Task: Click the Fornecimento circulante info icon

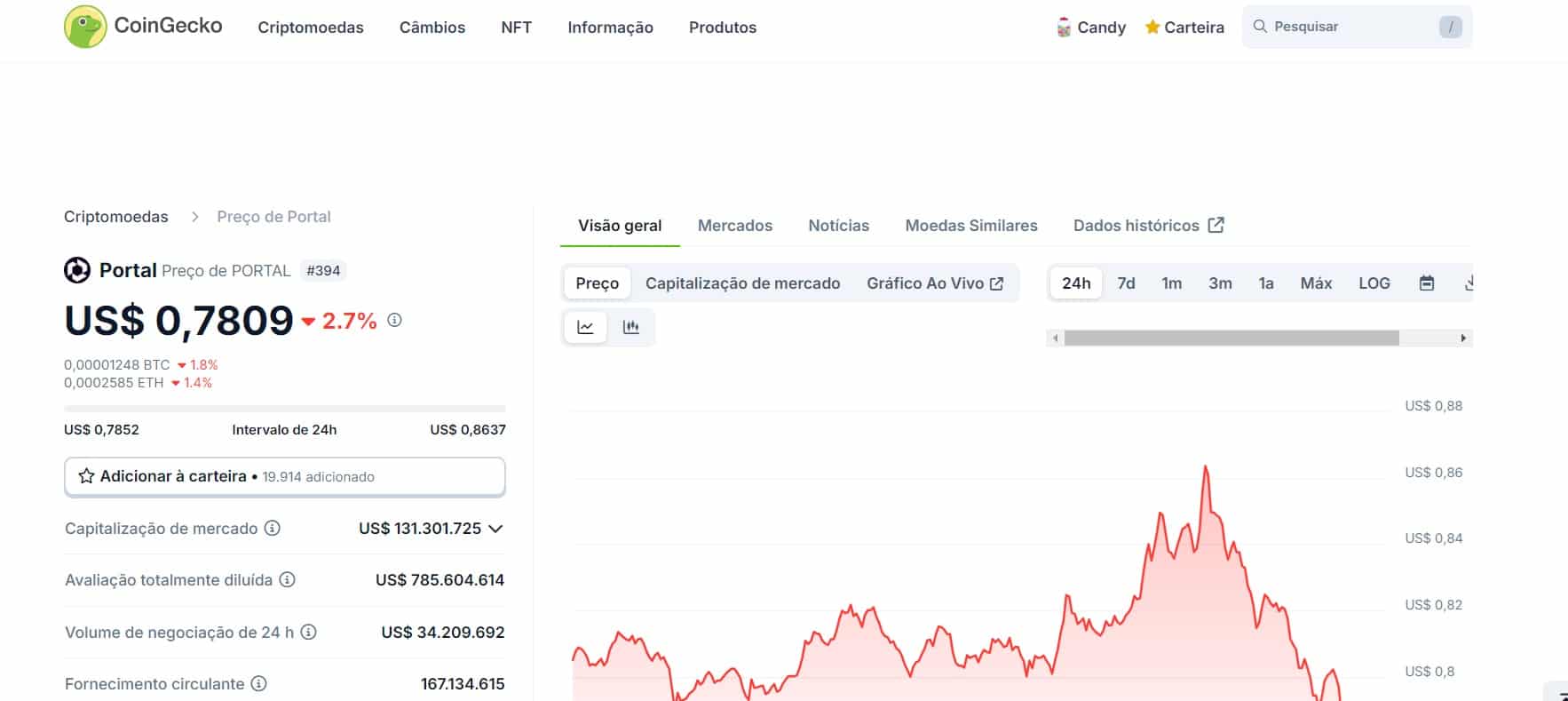Action: tap(258, 683)
